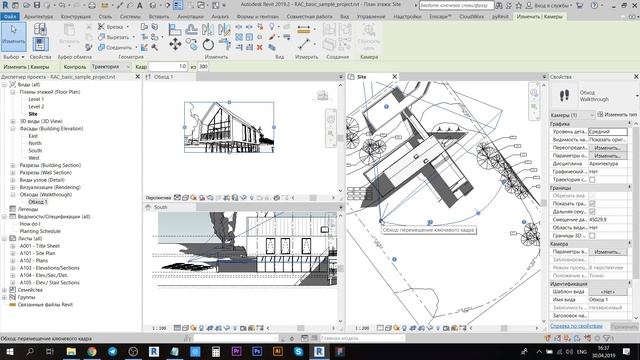Select the Modify (Изменить) arrow tool
The height and width of the screenshot is (360, 640).
point(13,37)
